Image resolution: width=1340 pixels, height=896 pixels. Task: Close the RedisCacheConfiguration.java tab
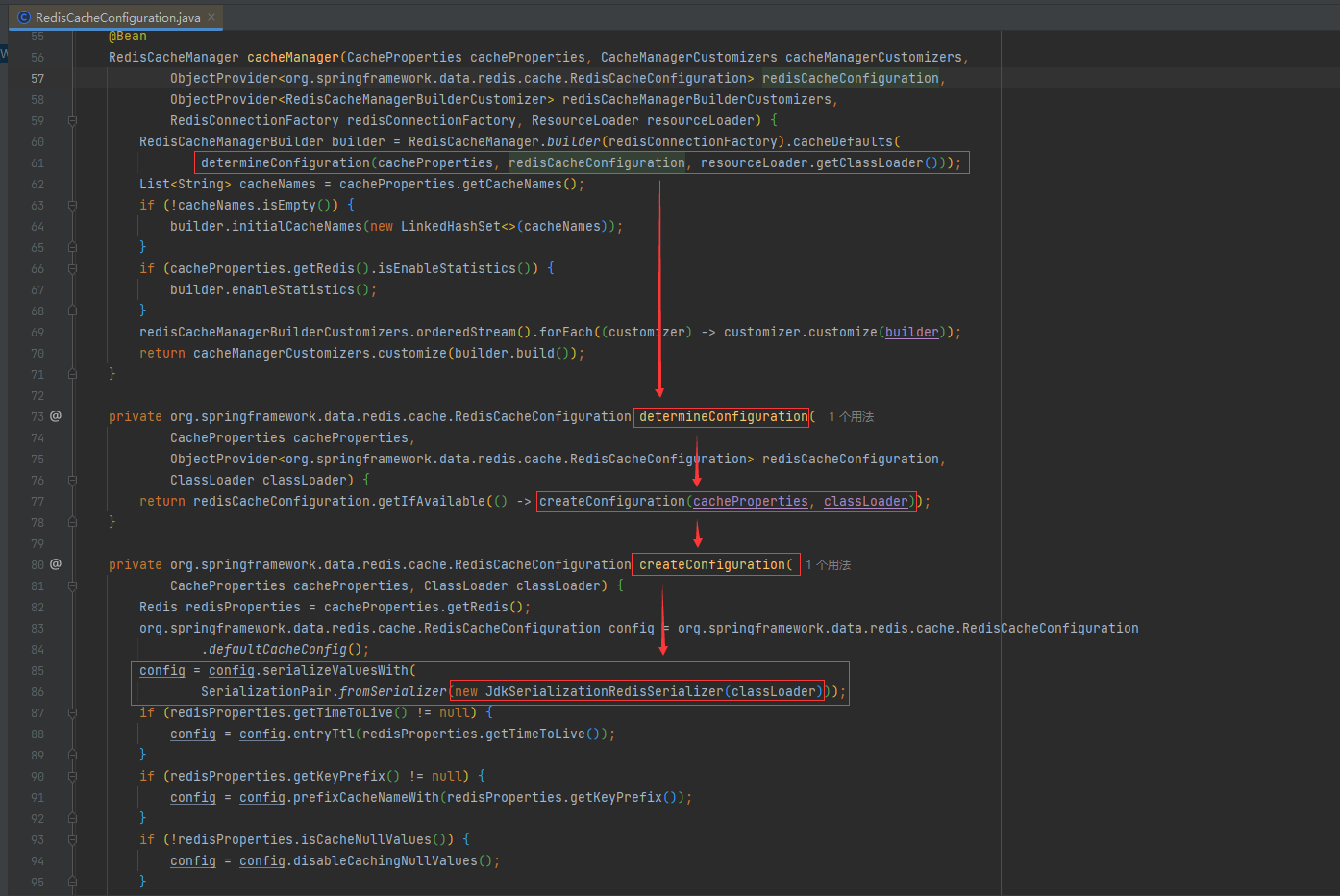click(x=211, y=17)
